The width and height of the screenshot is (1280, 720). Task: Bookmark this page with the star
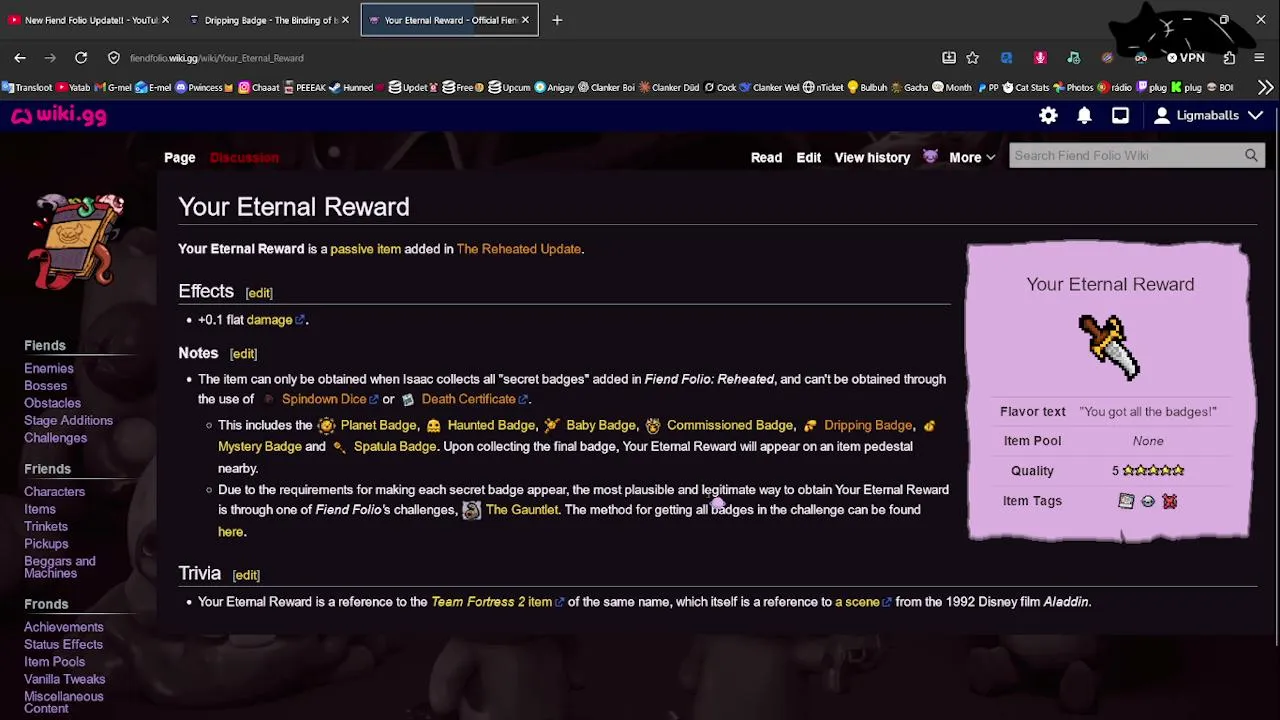[x=972, y=58]
